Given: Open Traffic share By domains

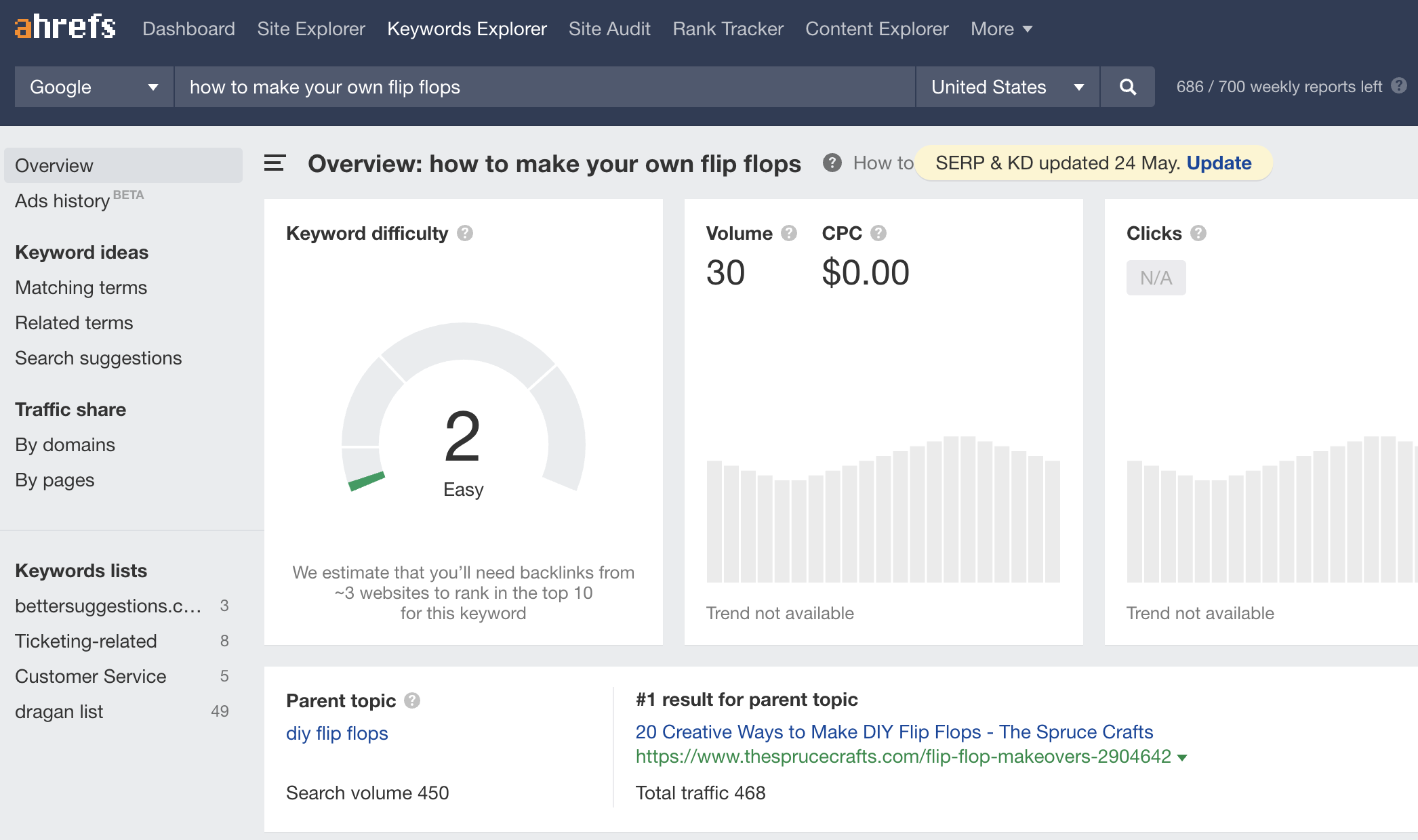Looking at the screenshot, I should pos(65,444).
